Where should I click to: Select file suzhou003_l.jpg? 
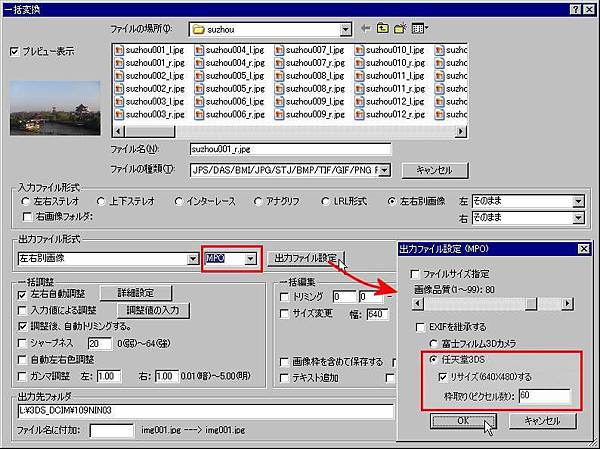[x=150, y=101]
